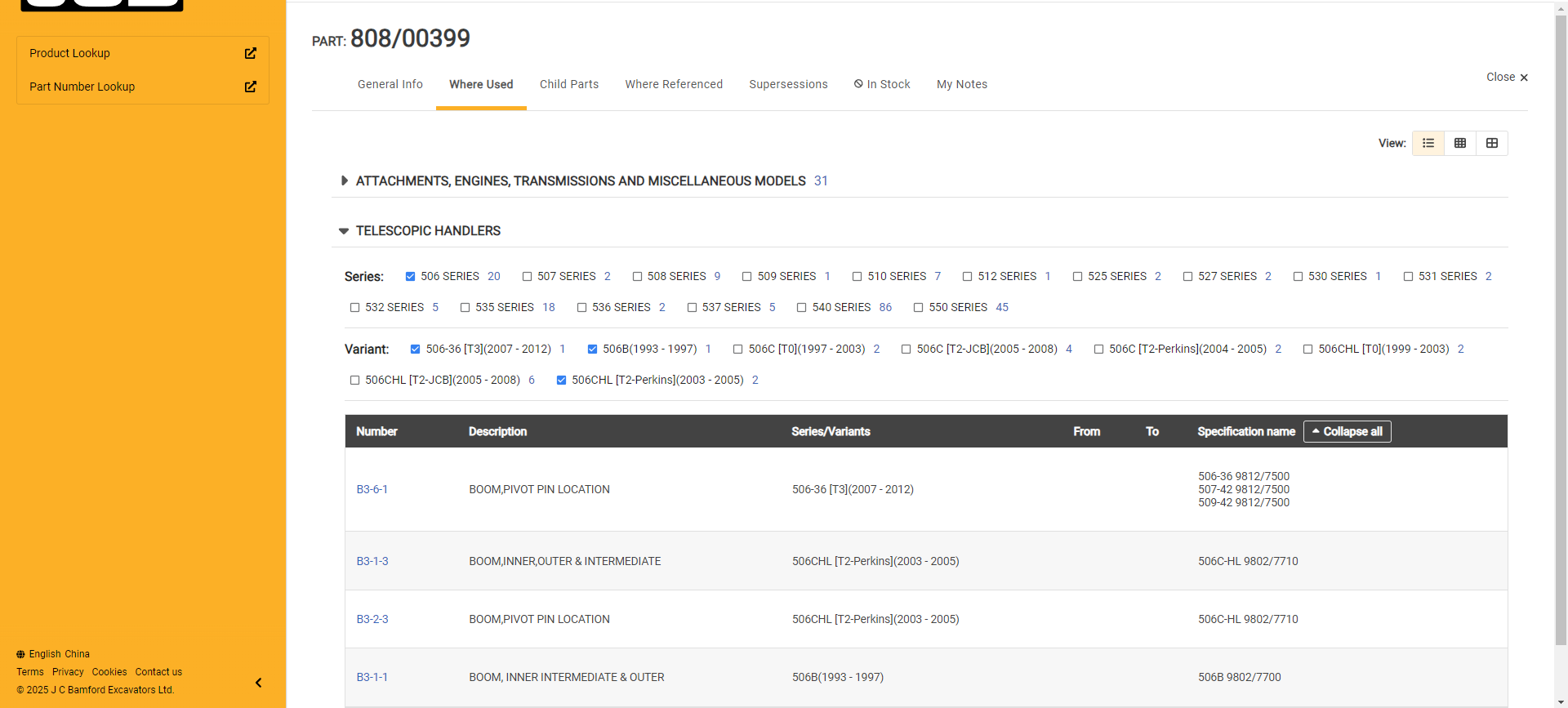Open Product Lookup external link icon
The image size is (1568, 708).
[x=251, y=53]
